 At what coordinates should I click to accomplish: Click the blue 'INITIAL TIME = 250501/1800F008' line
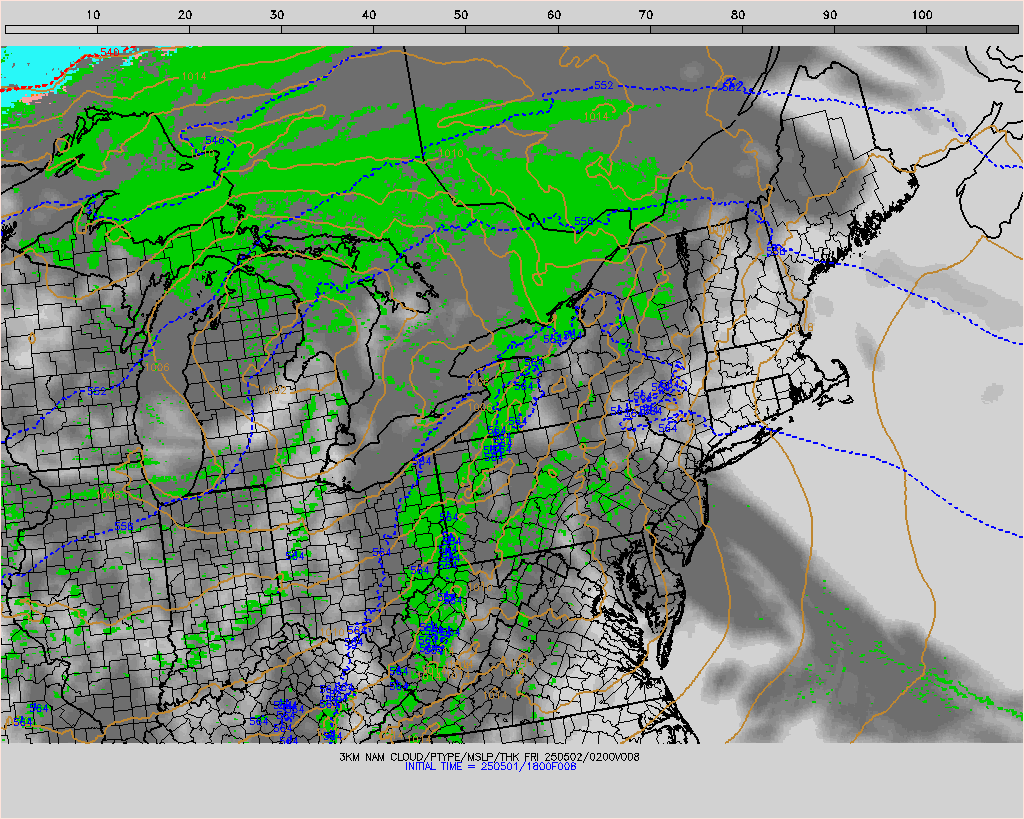point(490,766)
